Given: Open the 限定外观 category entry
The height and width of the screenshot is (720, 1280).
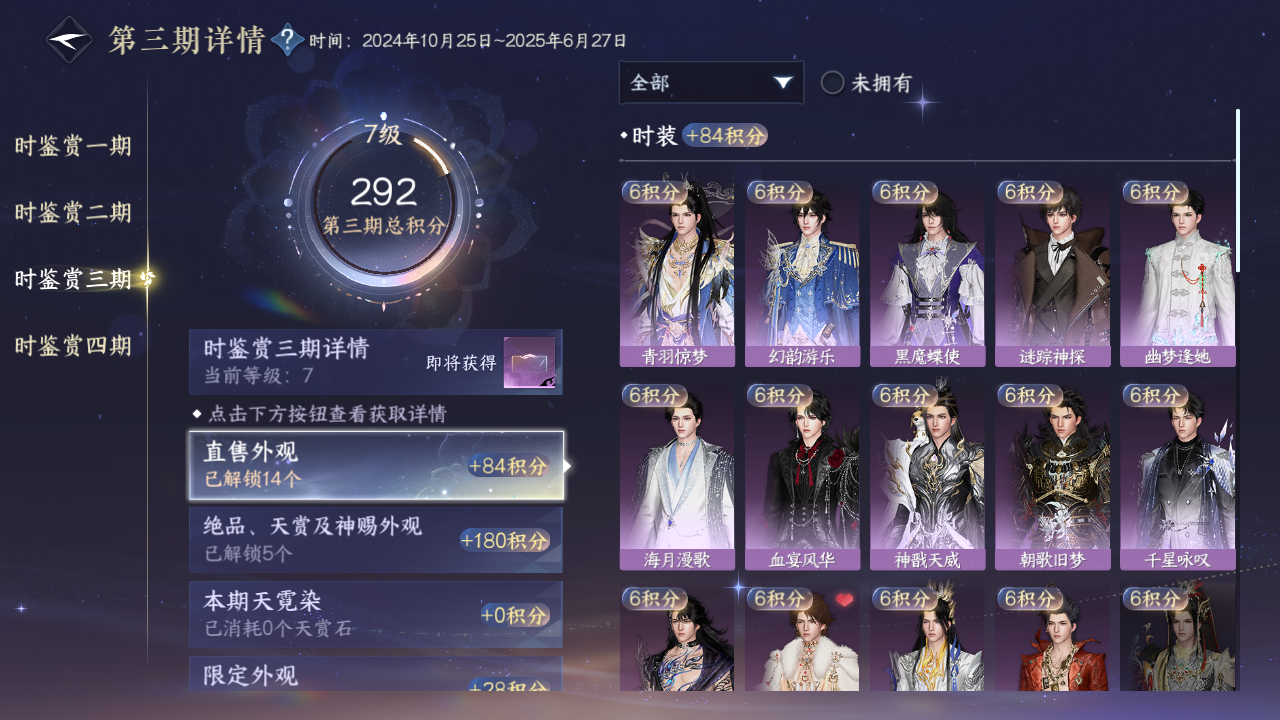Looking at the screenshot, I should [376, 674].
